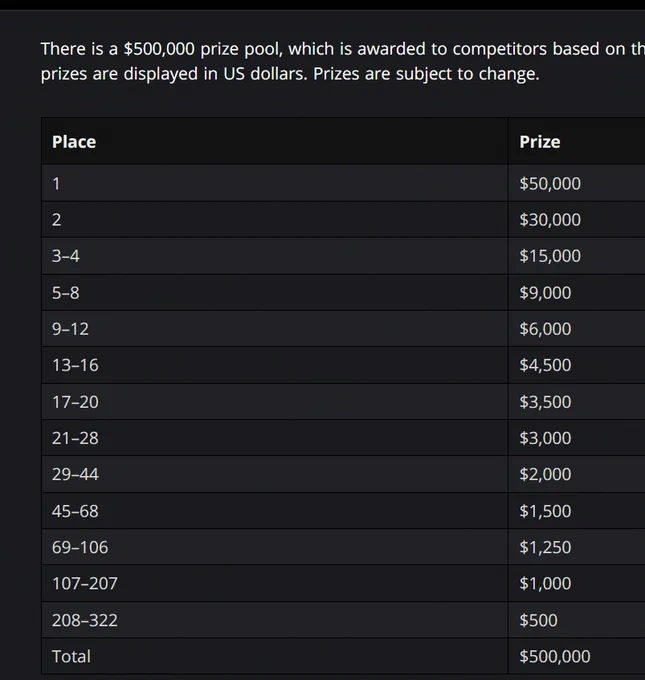Image resolution: width=645 pixels, height=680 pixels.
Task: Click the Total row label
Action: click(x=72, y=656)
